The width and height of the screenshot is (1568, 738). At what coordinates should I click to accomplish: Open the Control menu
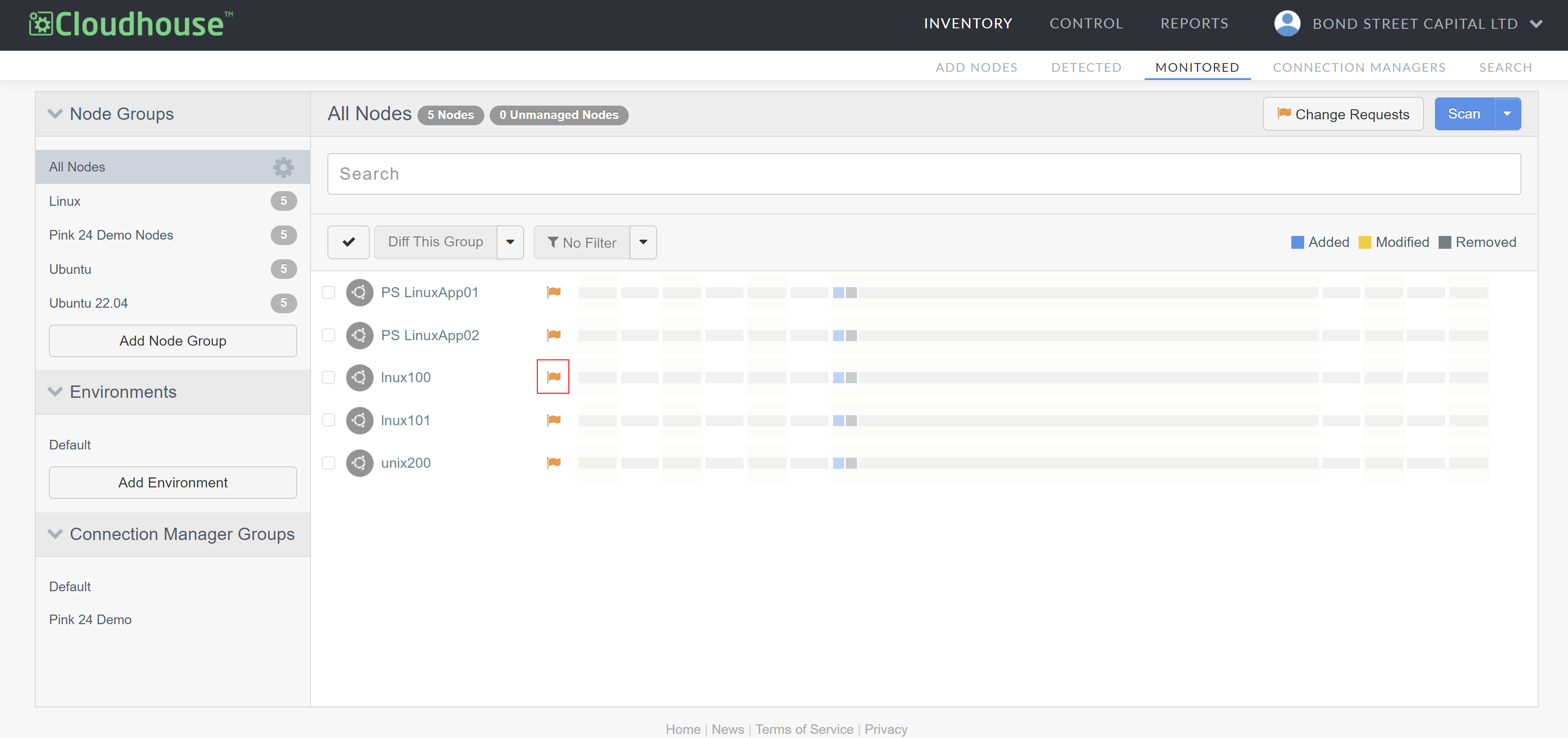(1086, 24)
